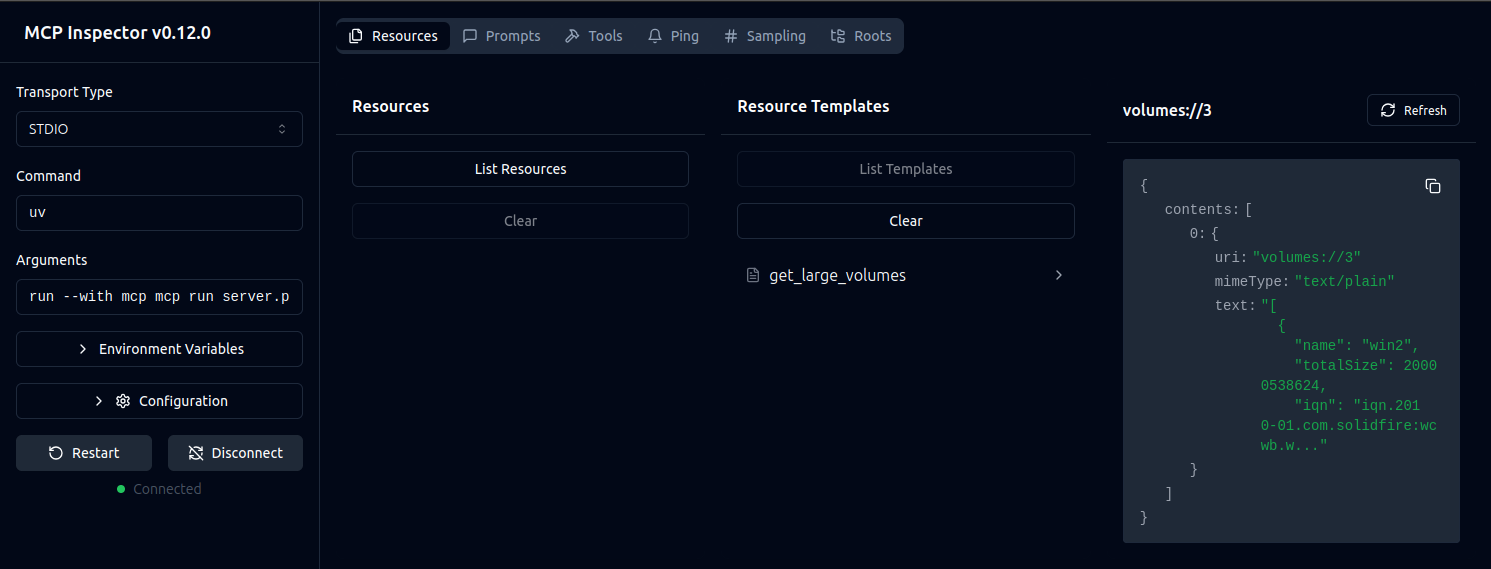The height and width of the screenshot is (569, 1491).
Task: Expand the Configuration section
Action: [159, 401]
